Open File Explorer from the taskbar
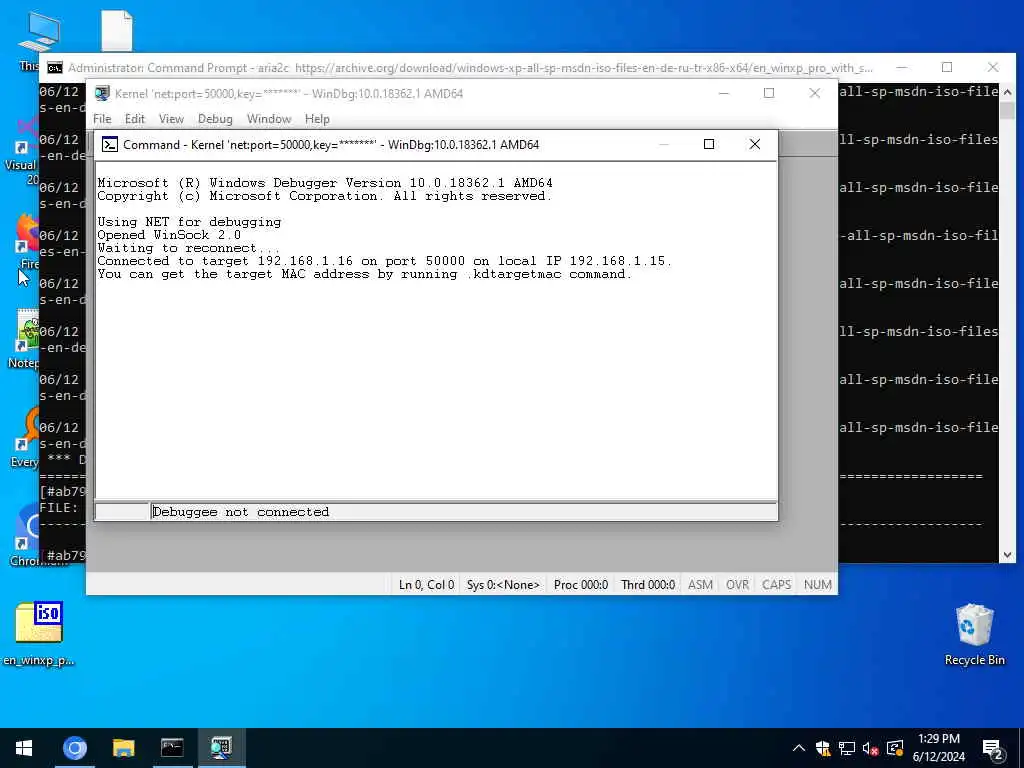The width and height of the screenshot is (1024, 768). pos(123,748)
